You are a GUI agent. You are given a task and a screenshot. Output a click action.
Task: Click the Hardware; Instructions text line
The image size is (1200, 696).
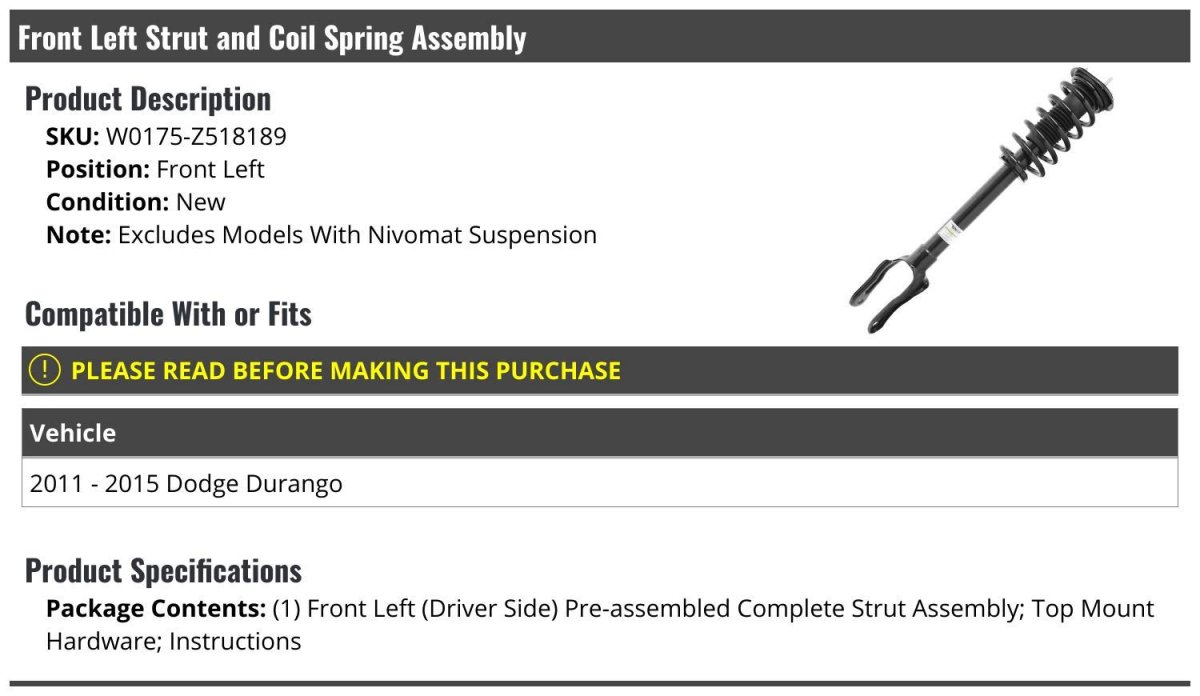pos(173,641)
